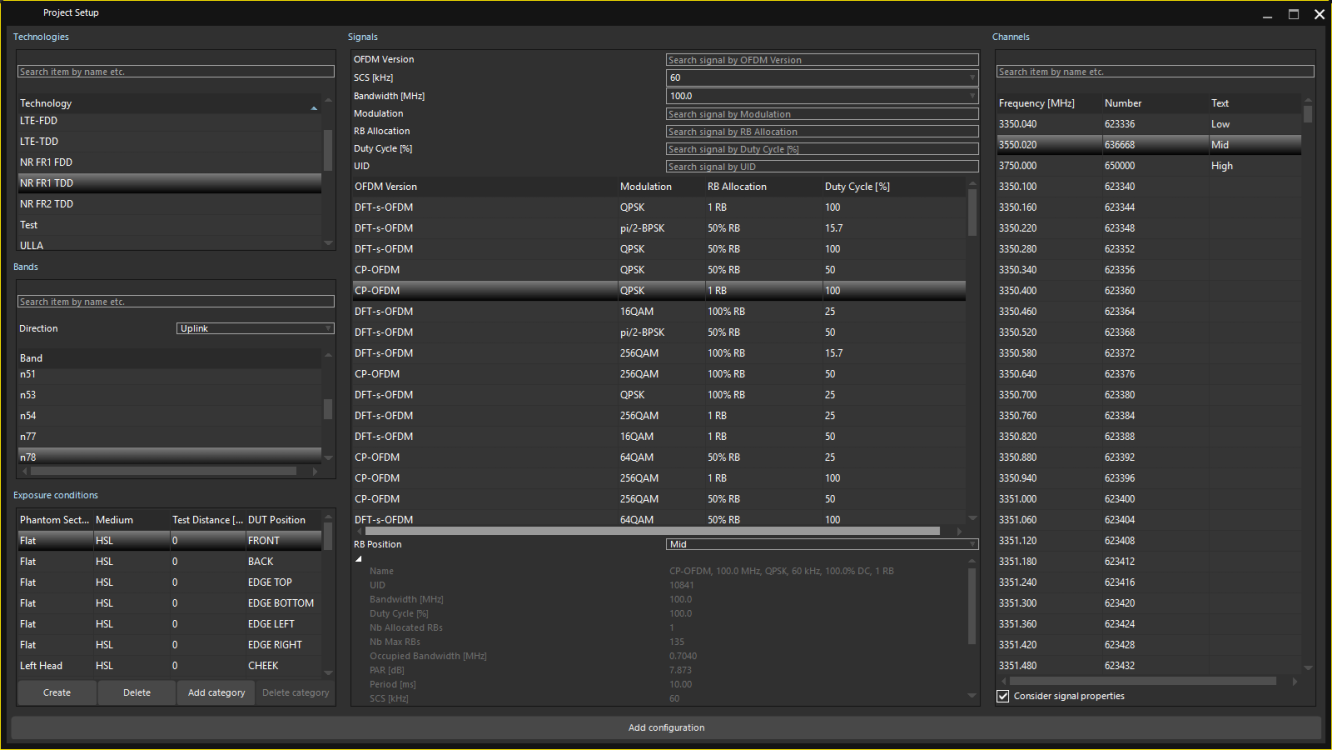Image resolution: width=1332 pixels, height=750 pixels.
Task: Click the Create button under Exposure conditions
Action: 56,692
